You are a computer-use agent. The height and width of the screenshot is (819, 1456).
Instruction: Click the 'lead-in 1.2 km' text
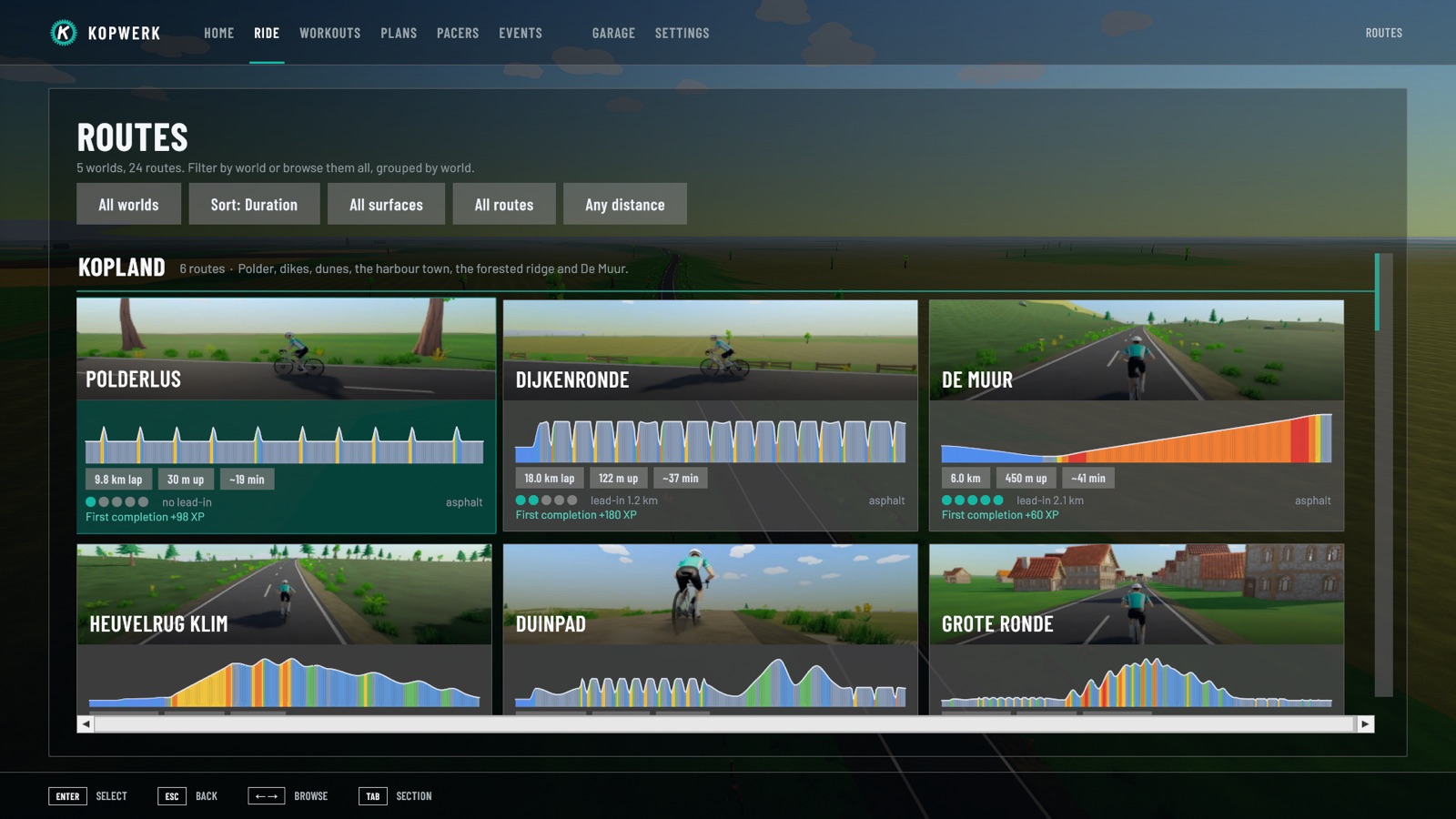[x=623, y=500]
